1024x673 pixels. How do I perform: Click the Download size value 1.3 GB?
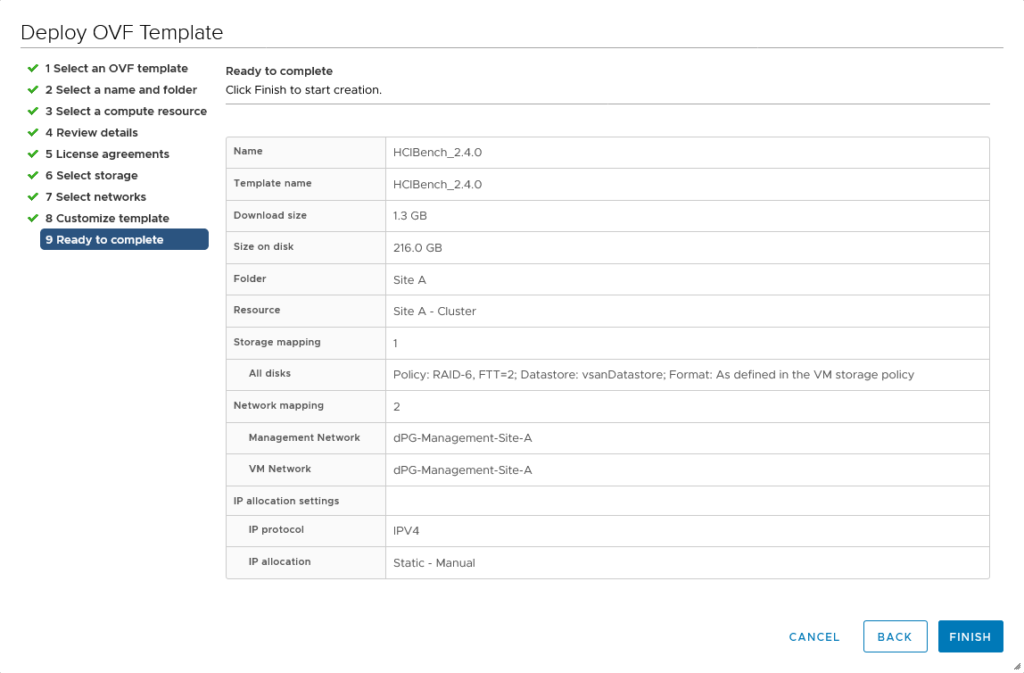point(409,215)
